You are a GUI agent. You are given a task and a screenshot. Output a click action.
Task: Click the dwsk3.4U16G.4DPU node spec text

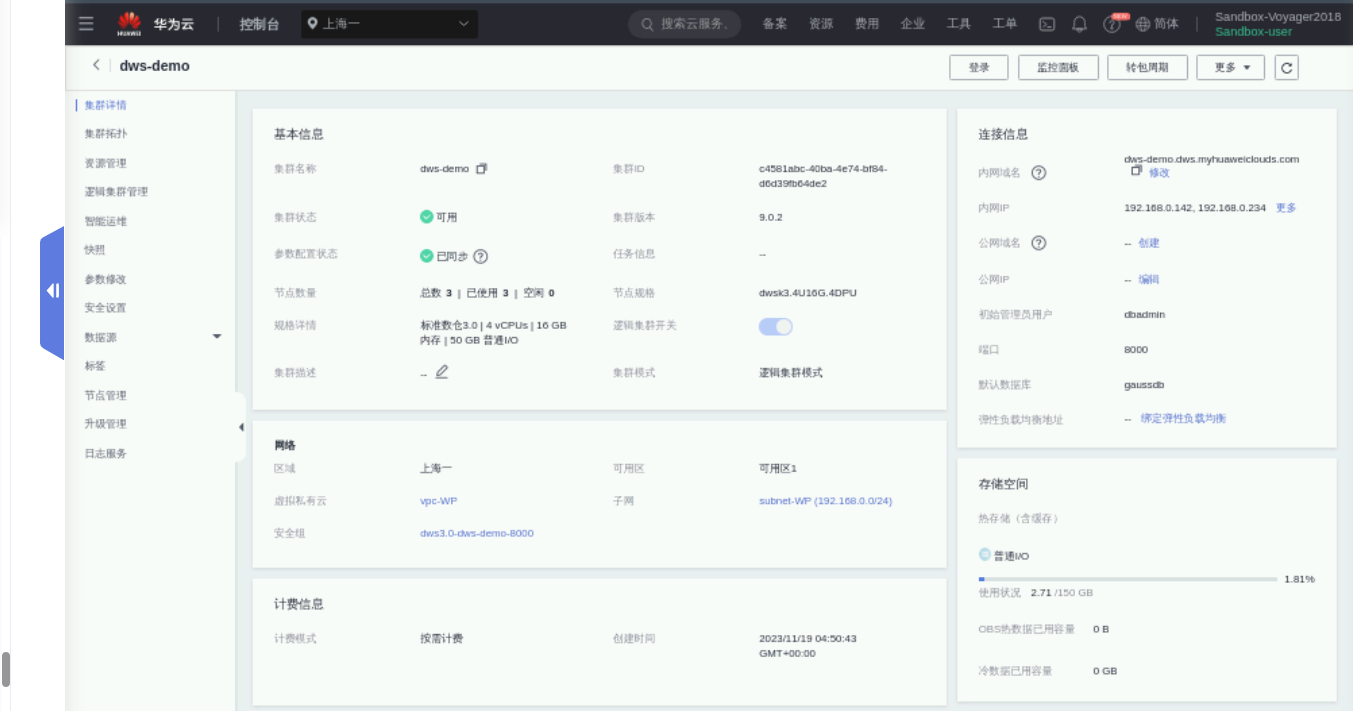[808, 293]
